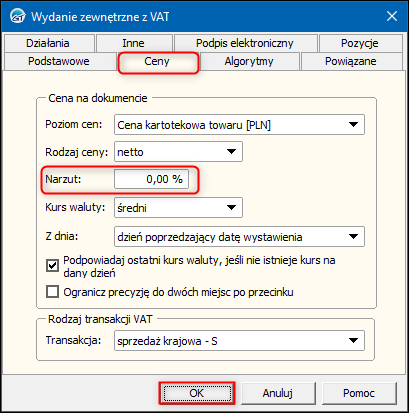Close the Wydanie zewnętrzne z VAT dialog

pyautogui.click(x=392, y=16)
